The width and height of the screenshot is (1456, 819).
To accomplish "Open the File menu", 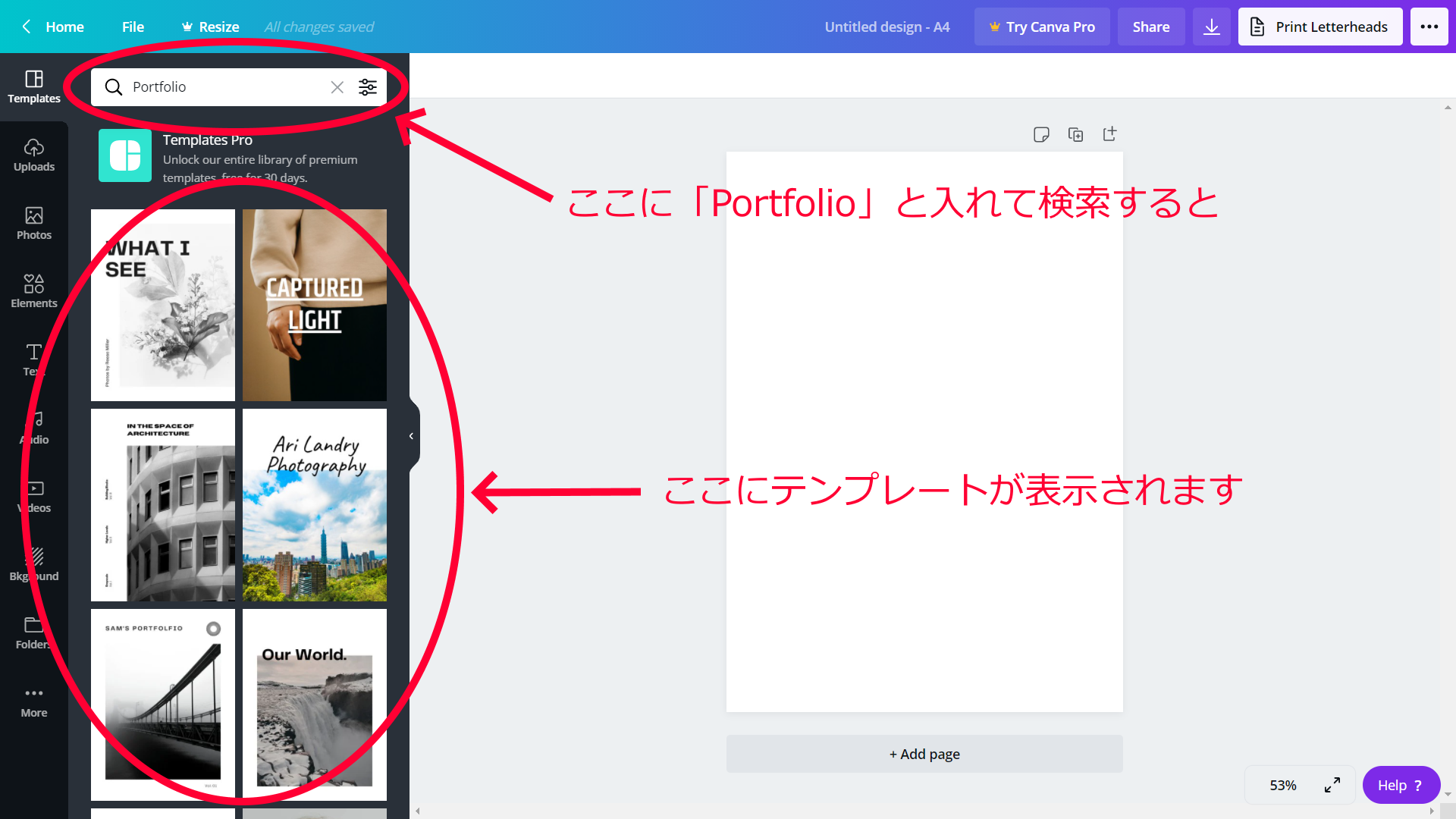I will tap(133, 27).
